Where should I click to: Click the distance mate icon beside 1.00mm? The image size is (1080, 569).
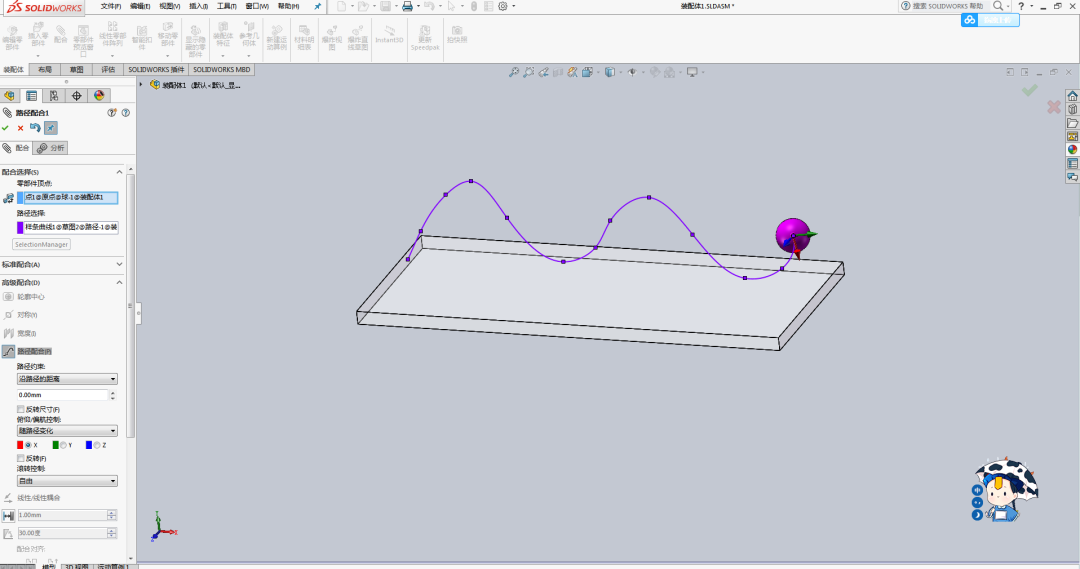point(8,515)
